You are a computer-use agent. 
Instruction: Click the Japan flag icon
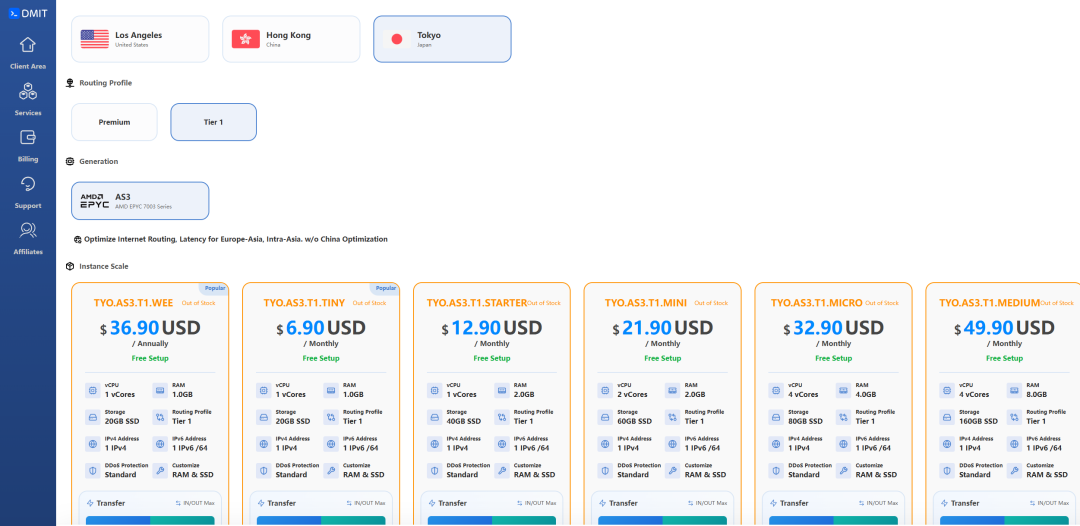(397, 39)
